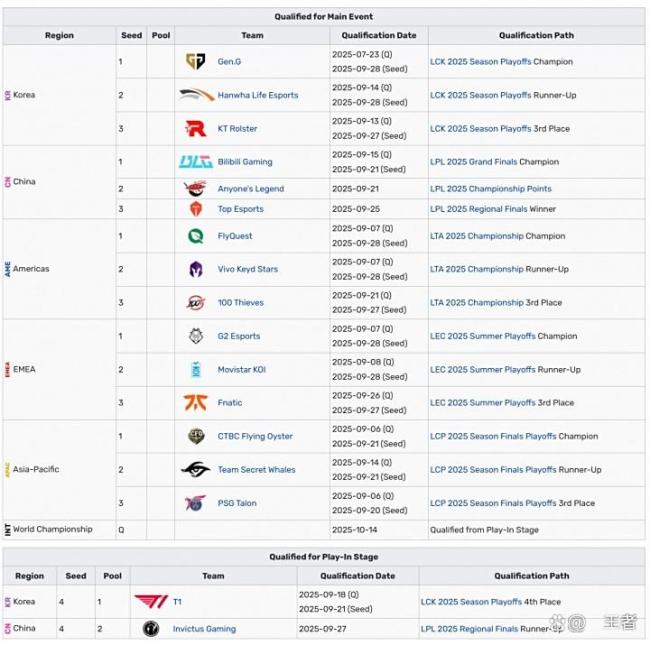The height and width of the screenshot is (645, 650).
Task: Click the PSG Talon team link
Action: 237,503
